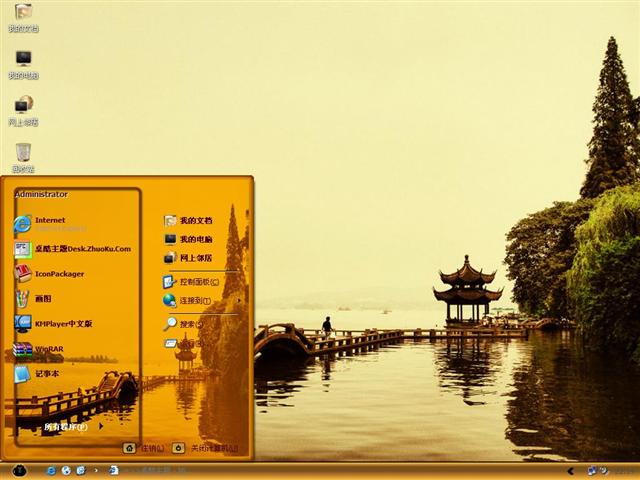Expand hidden tray icons with left arrow
Image resolution: width=640 pixels, height=480 pixels.
point(571,471)
